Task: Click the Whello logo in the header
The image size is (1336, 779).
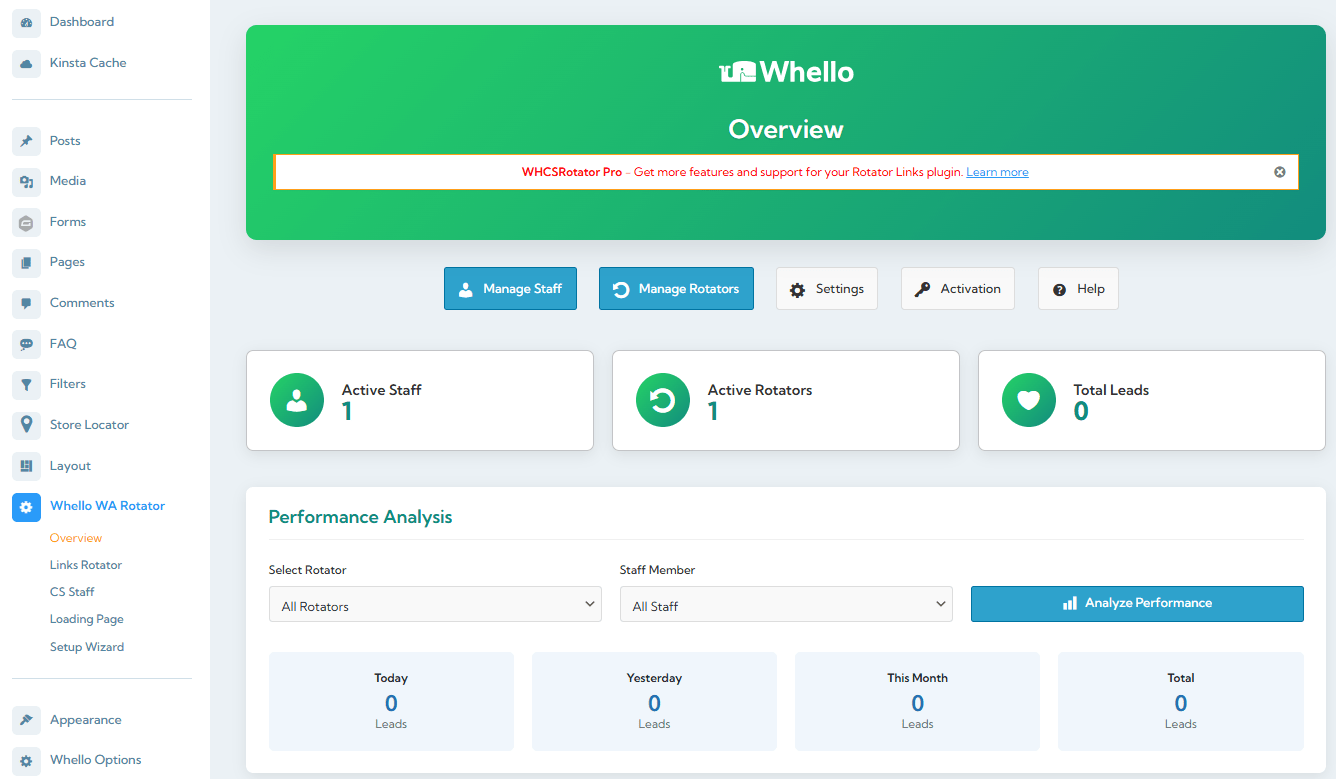Action: click(786, 72)
